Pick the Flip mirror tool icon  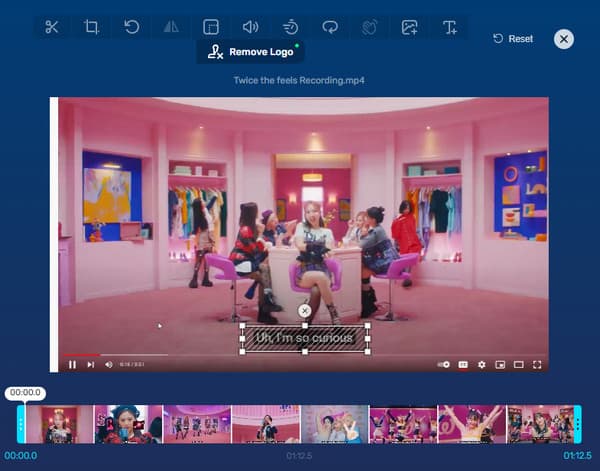tap(171, 27)
